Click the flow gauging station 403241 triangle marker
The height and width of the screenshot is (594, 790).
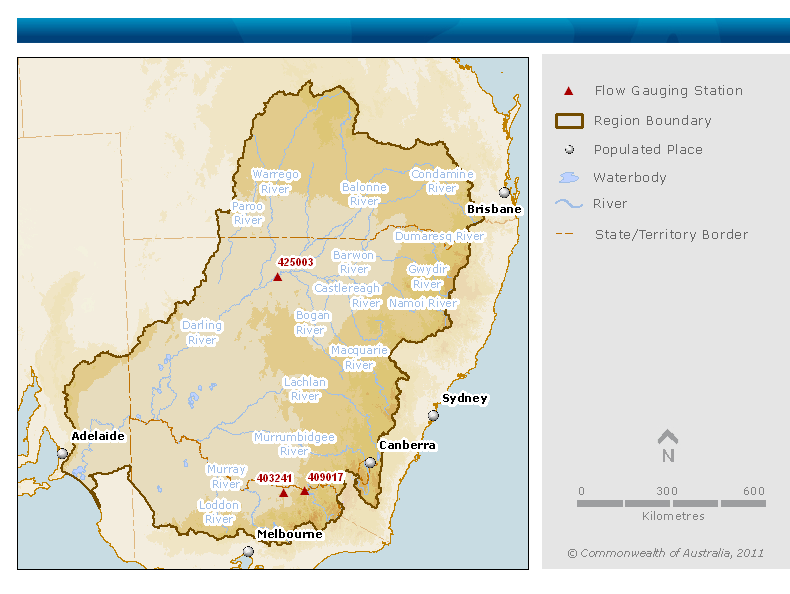pos(284,493)
